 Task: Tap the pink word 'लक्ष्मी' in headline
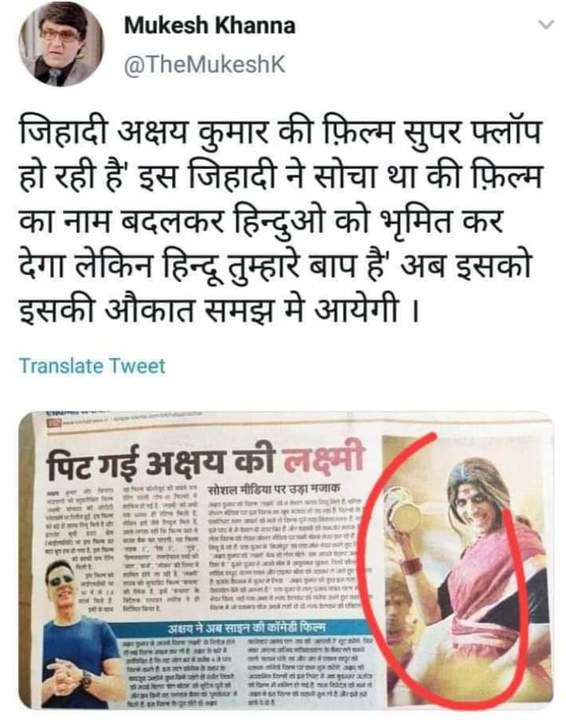click(323, 459)
